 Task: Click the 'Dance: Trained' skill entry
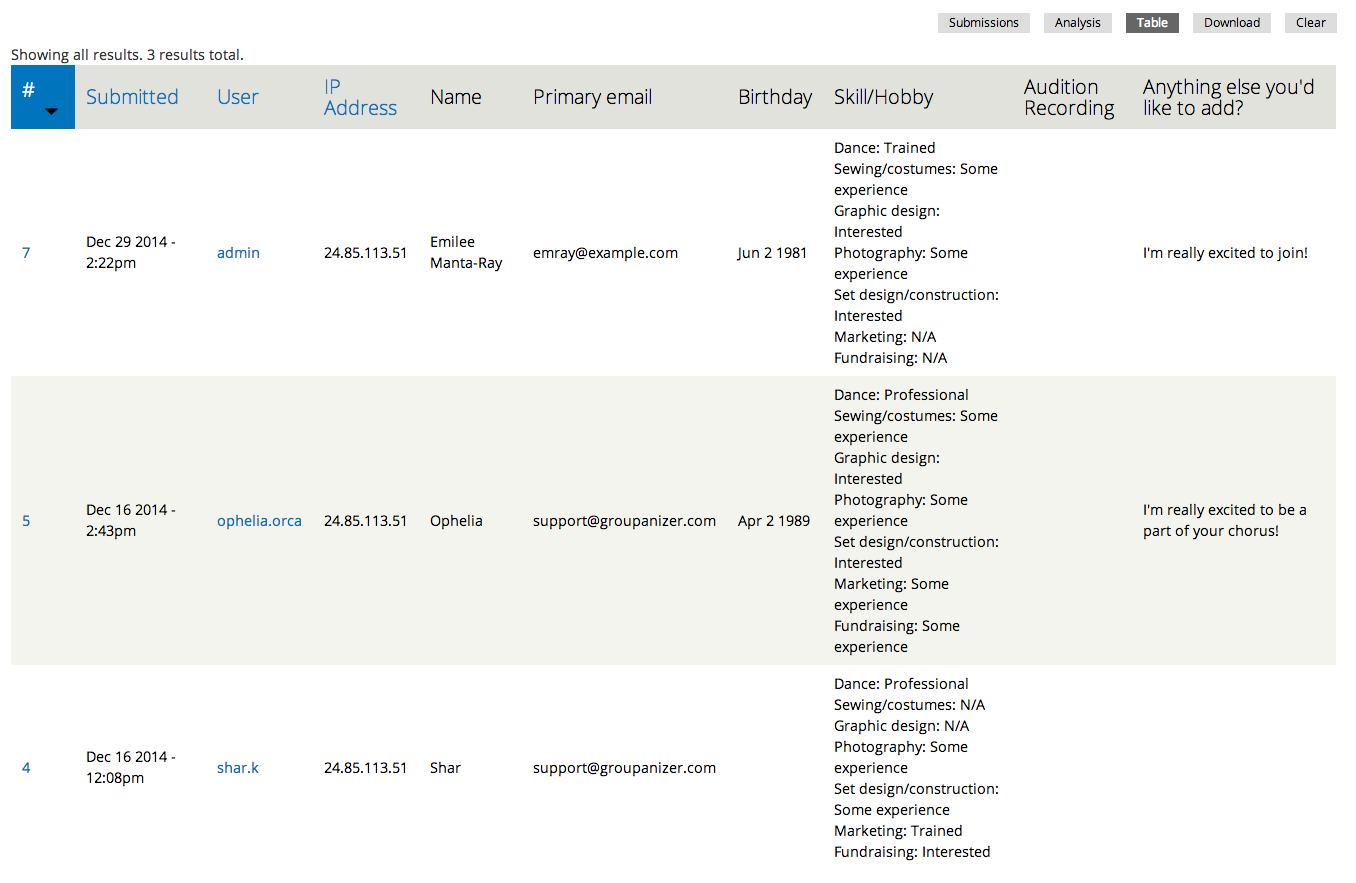pyautogui.click(x=884, y=148)
